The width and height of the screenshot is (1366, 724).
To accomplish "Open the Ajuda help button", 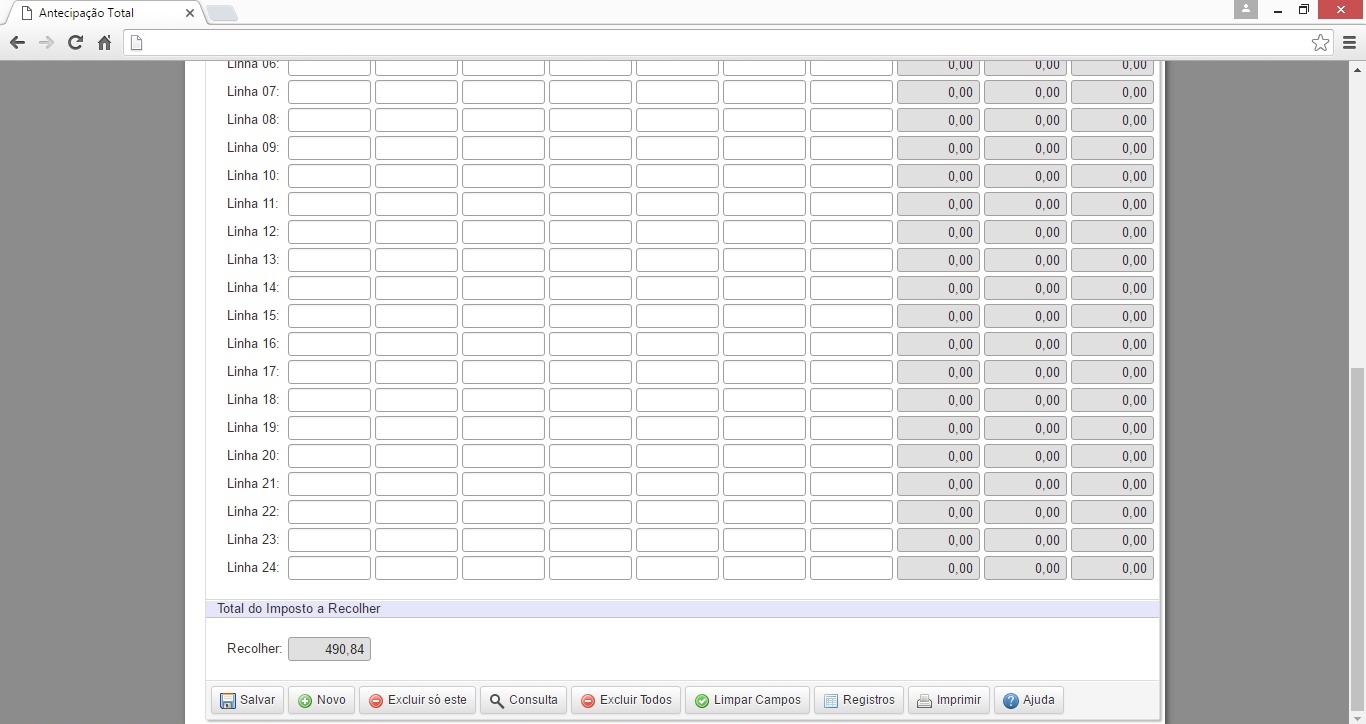I will (1029, 700).
